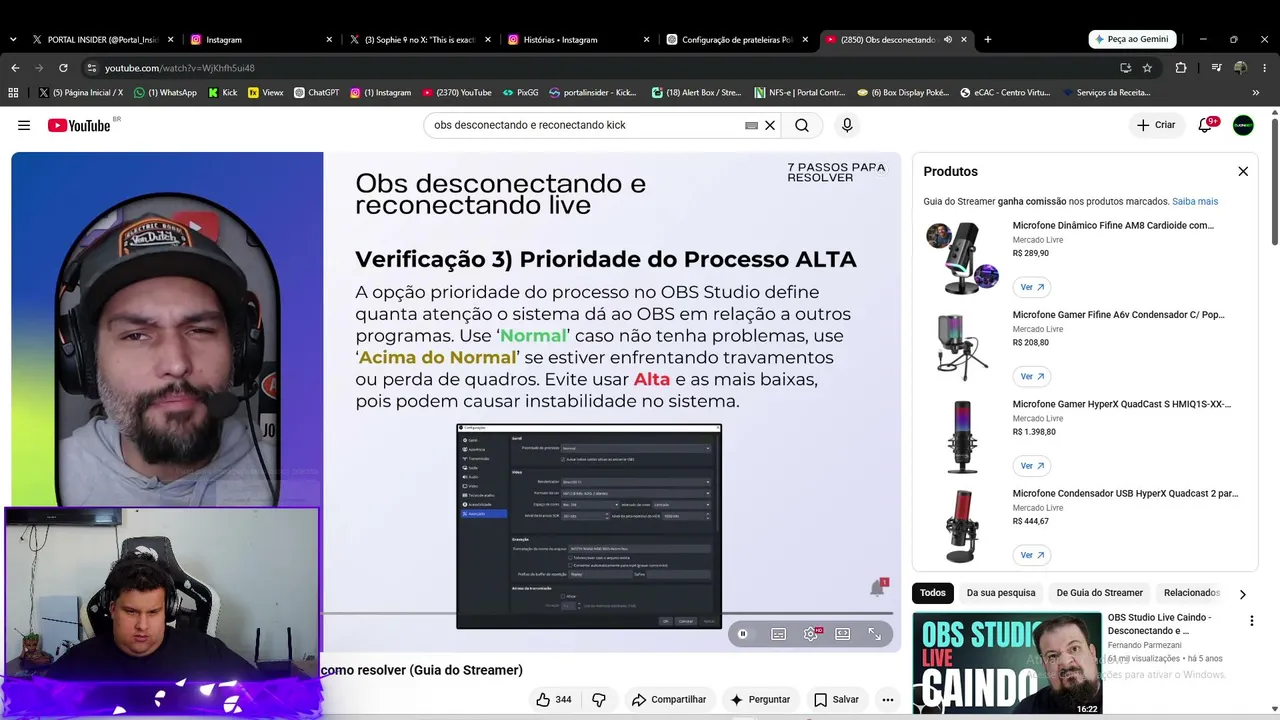Focus the YouTube search input field

[585, 125]
